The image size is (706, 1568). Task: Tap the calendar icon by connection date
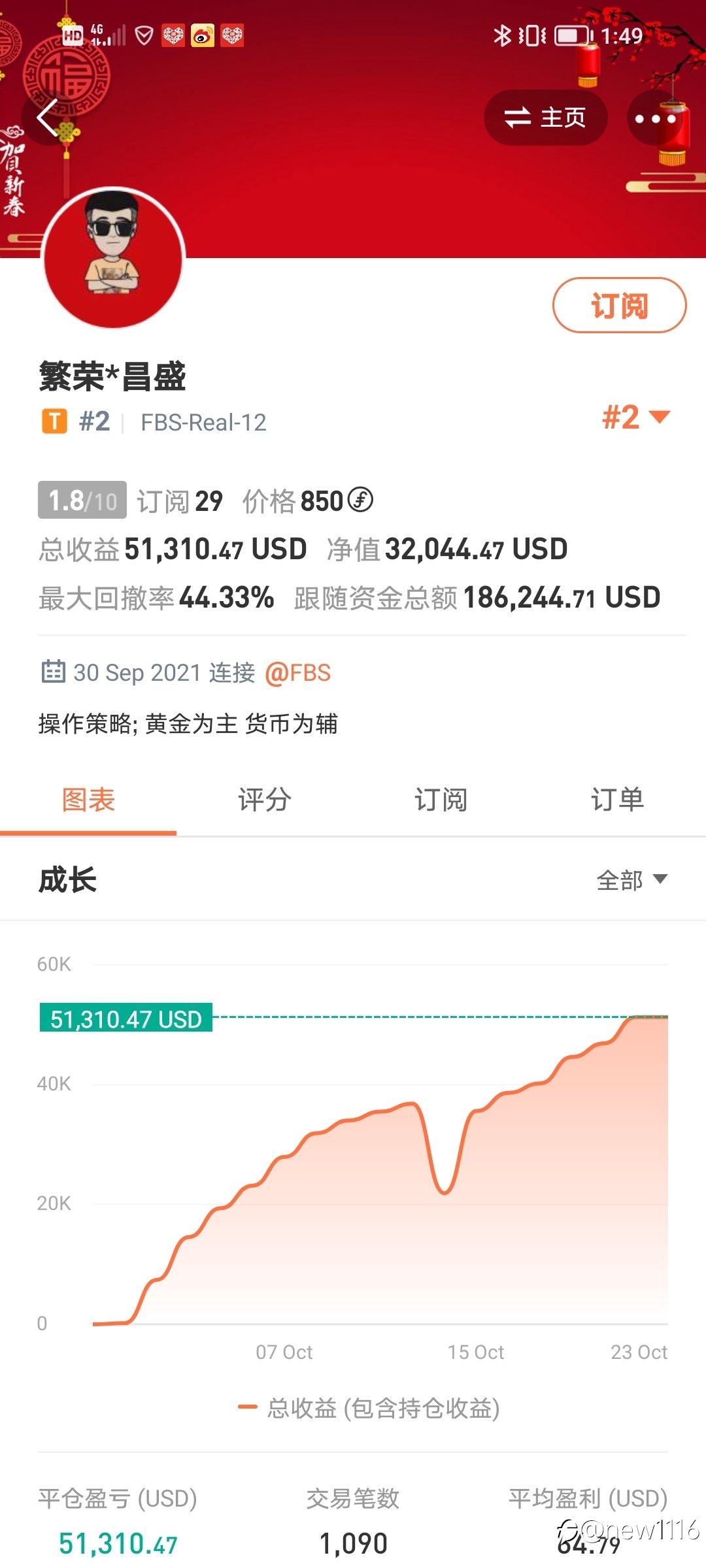(x=53, y=672)
